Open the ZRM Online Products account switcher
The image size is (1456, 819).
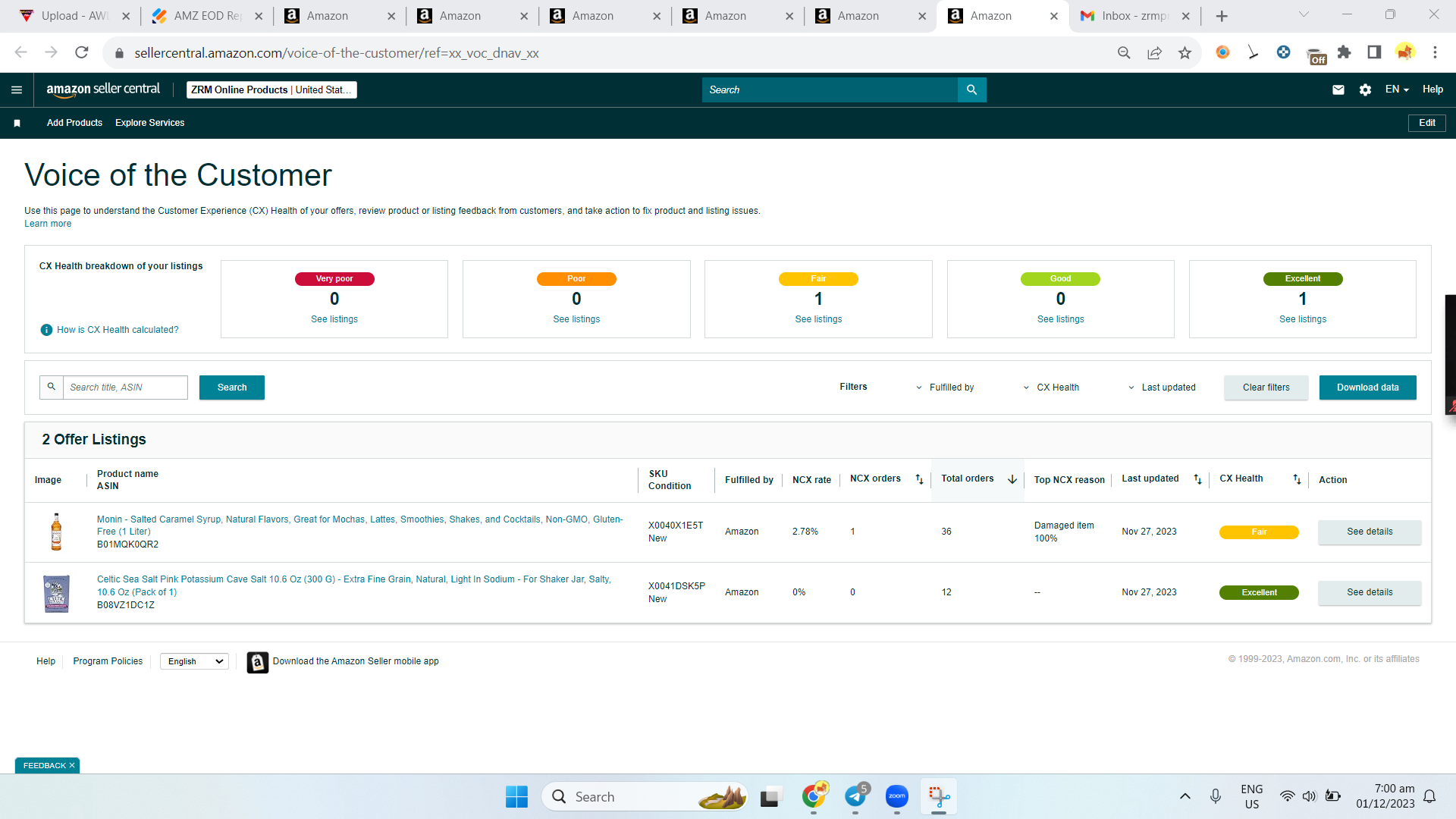[271, 89]
